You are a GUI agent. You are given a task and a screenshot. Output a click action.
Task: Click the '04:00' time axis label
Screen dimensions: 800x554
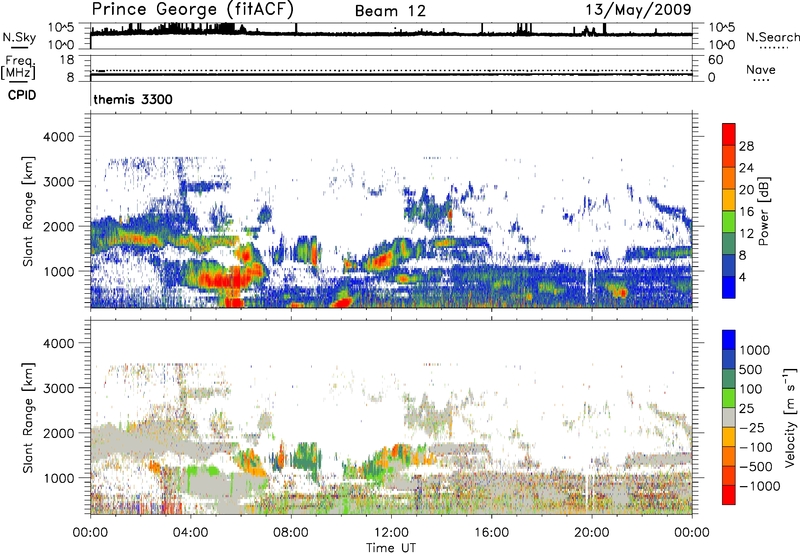190,533
